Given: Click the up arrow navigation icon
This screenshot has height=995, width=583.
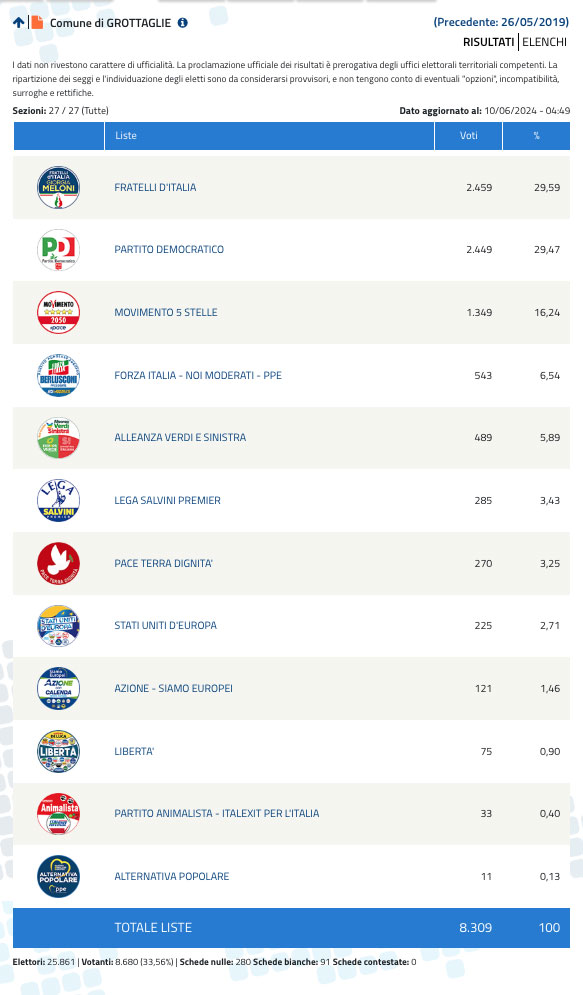Looking at the screenshot, I should pyautogui.click(x=18, y=23).
